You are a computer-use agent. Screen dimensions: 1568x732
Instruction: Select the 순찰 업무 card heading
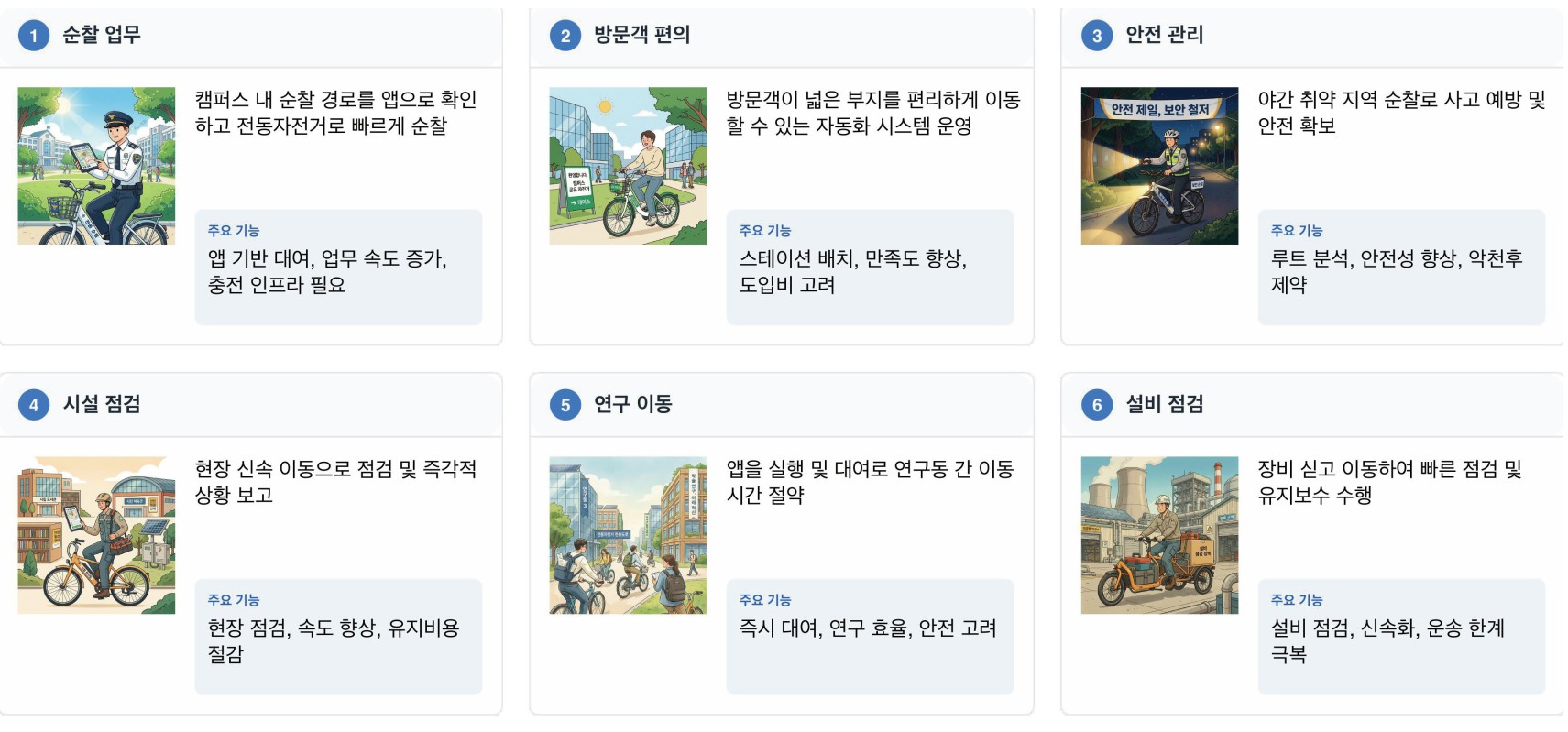tap(102, 35)
